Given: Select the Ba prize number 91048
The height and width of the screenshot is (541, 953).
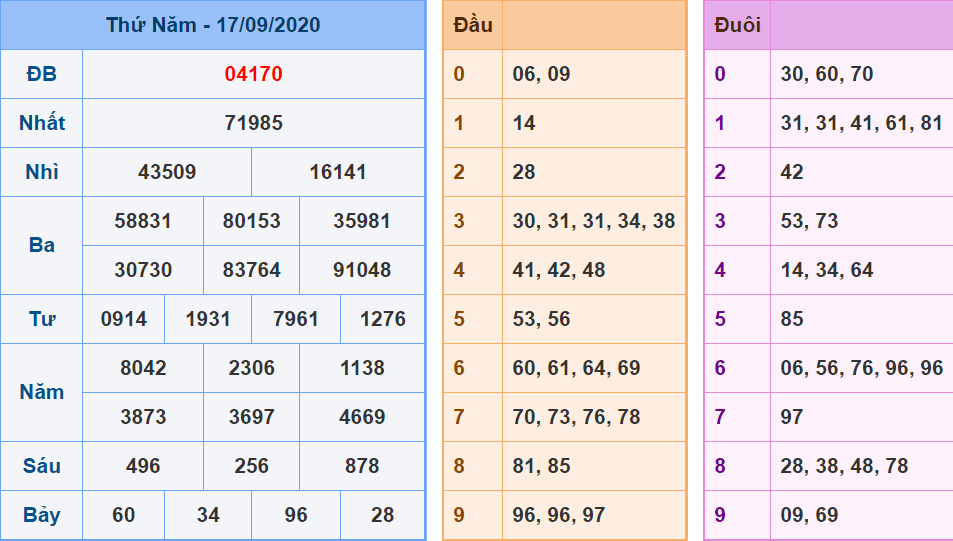Looking at the screenshot, I should 362,270.
